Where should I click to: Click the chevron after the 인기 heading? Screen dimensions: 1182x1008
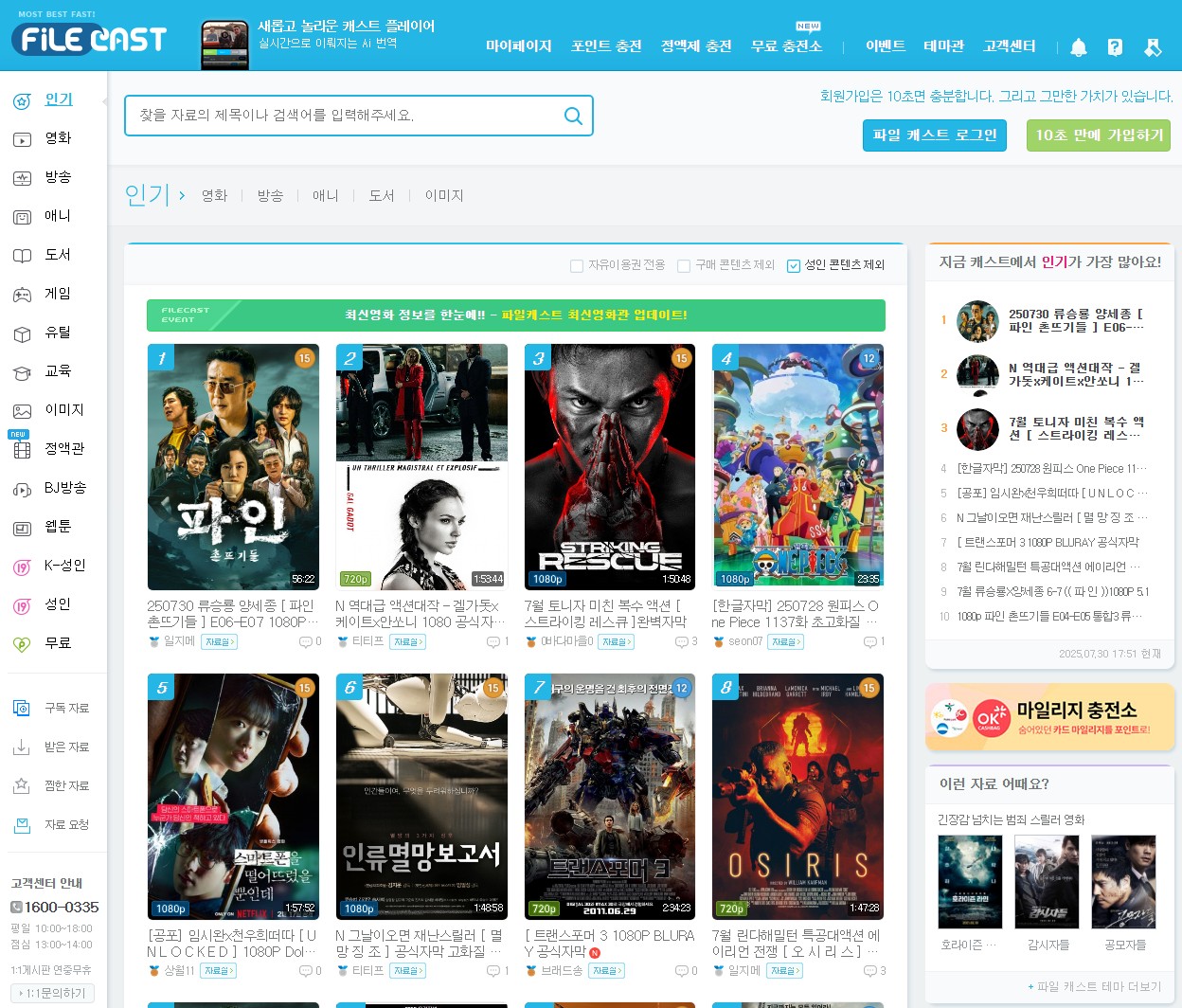coord(181,196)
